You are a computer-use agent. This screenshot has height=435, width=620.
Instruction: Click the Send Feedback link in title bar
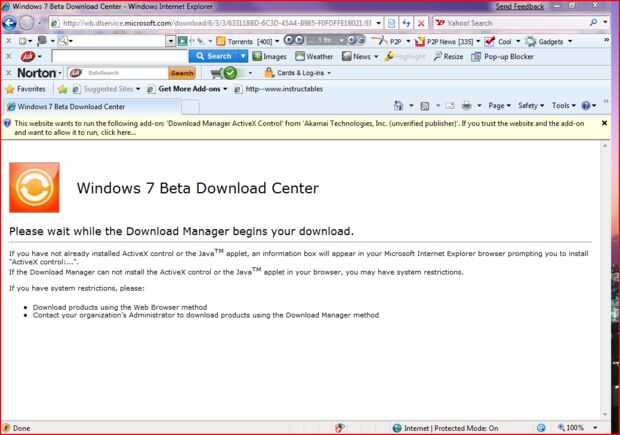tap(520, 6)
